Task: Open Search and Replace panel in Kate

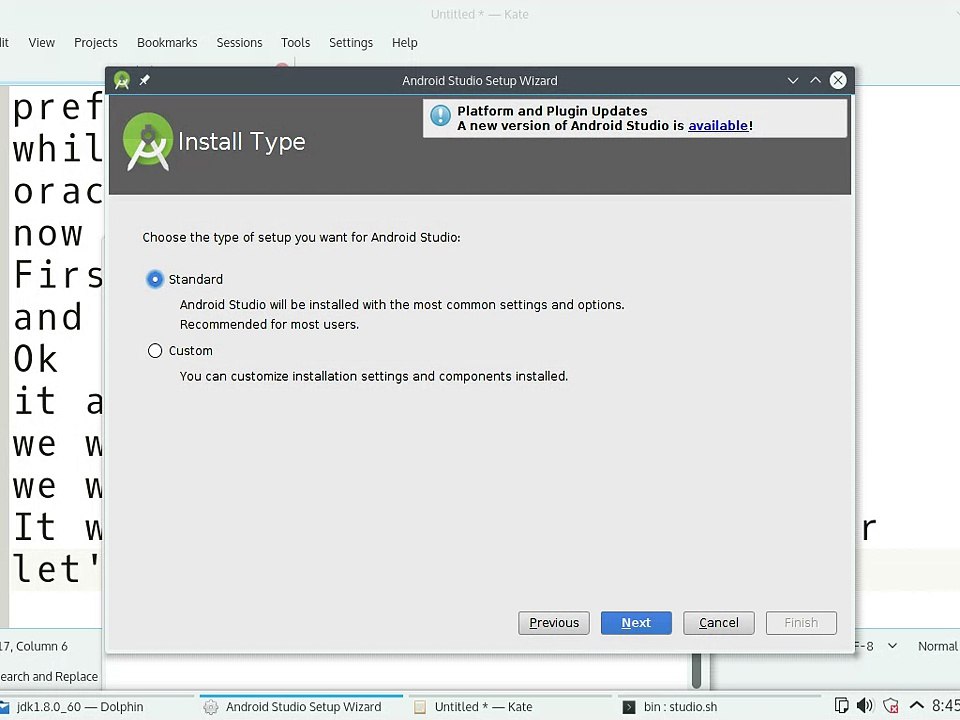Action: pos(49,677)
